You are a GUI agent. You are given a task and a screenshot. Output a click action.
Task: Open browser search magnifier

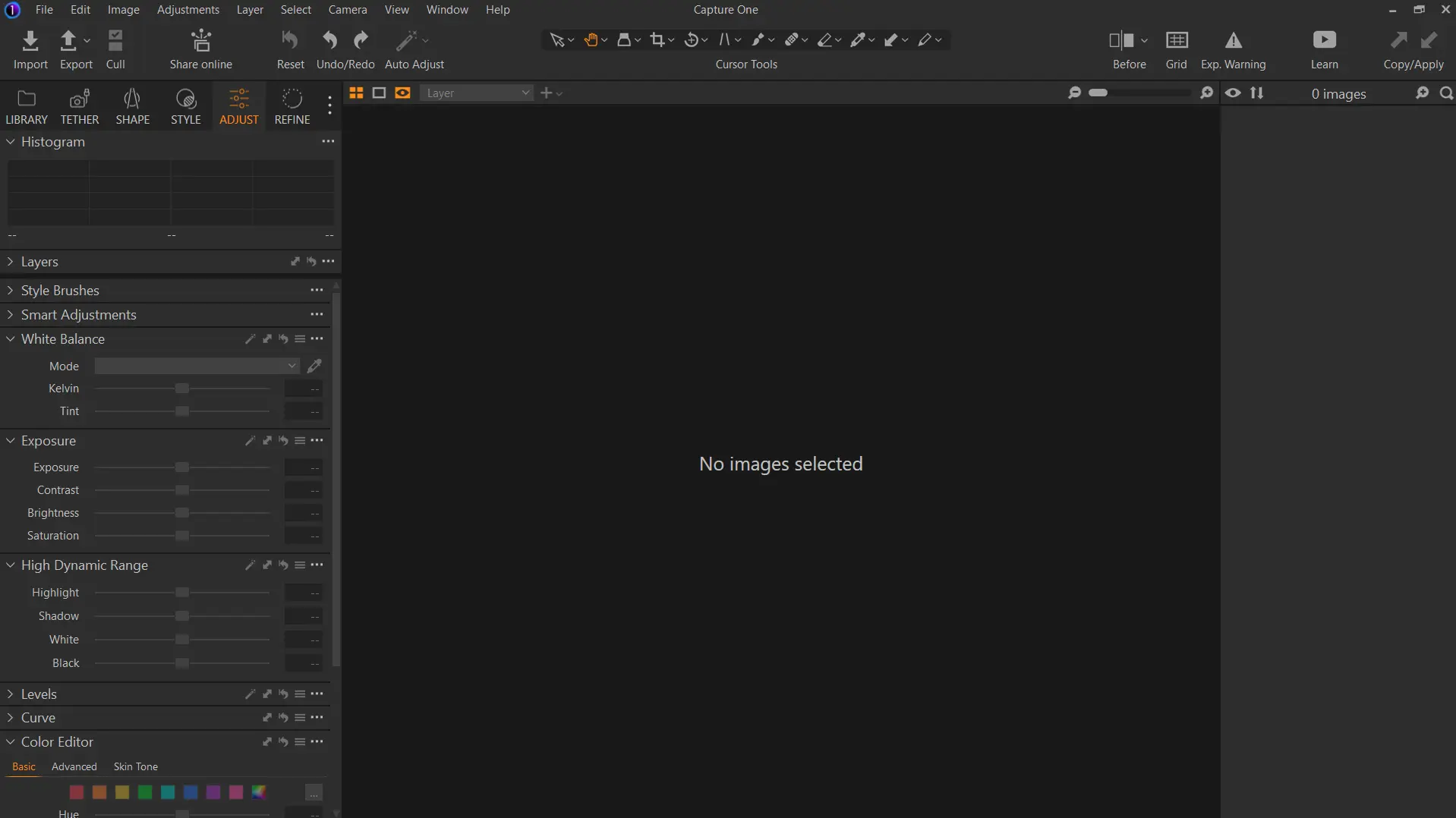click(1446, 93)
